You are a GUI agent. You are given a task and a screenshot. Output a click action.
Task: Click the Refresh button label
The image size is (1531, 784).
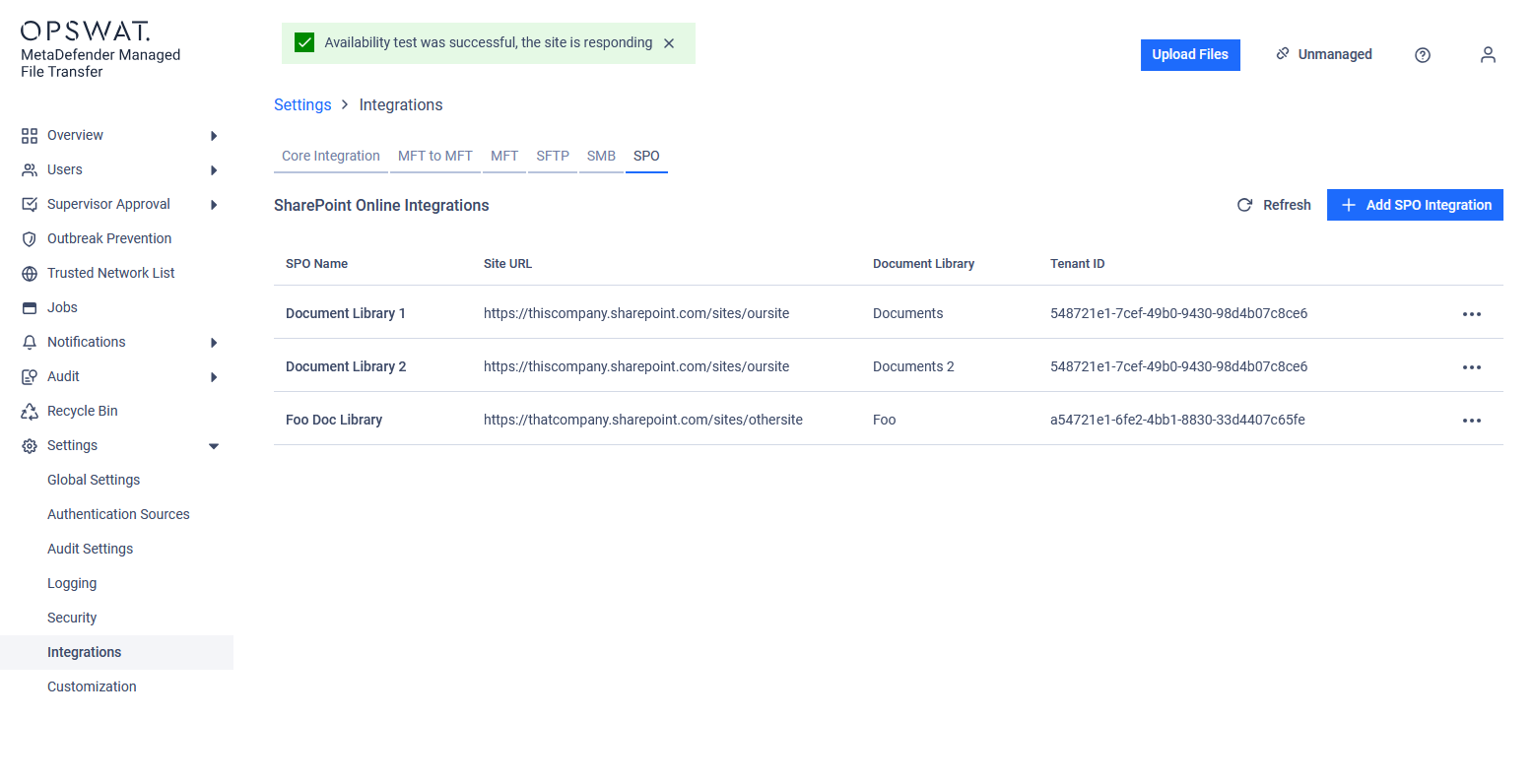[x=1287, y=205]
